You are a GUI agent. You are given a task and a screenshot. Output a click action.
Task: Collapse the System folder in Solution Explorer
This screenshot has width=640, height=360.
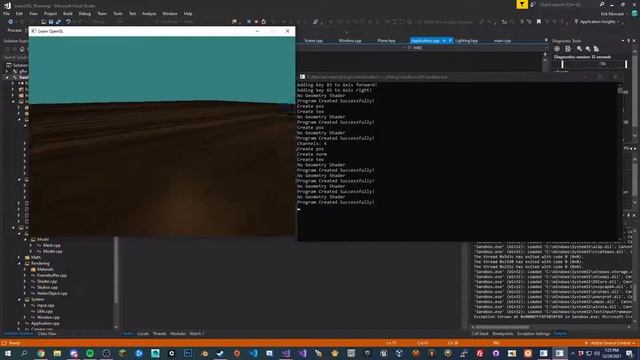click(x=19, y=300)
